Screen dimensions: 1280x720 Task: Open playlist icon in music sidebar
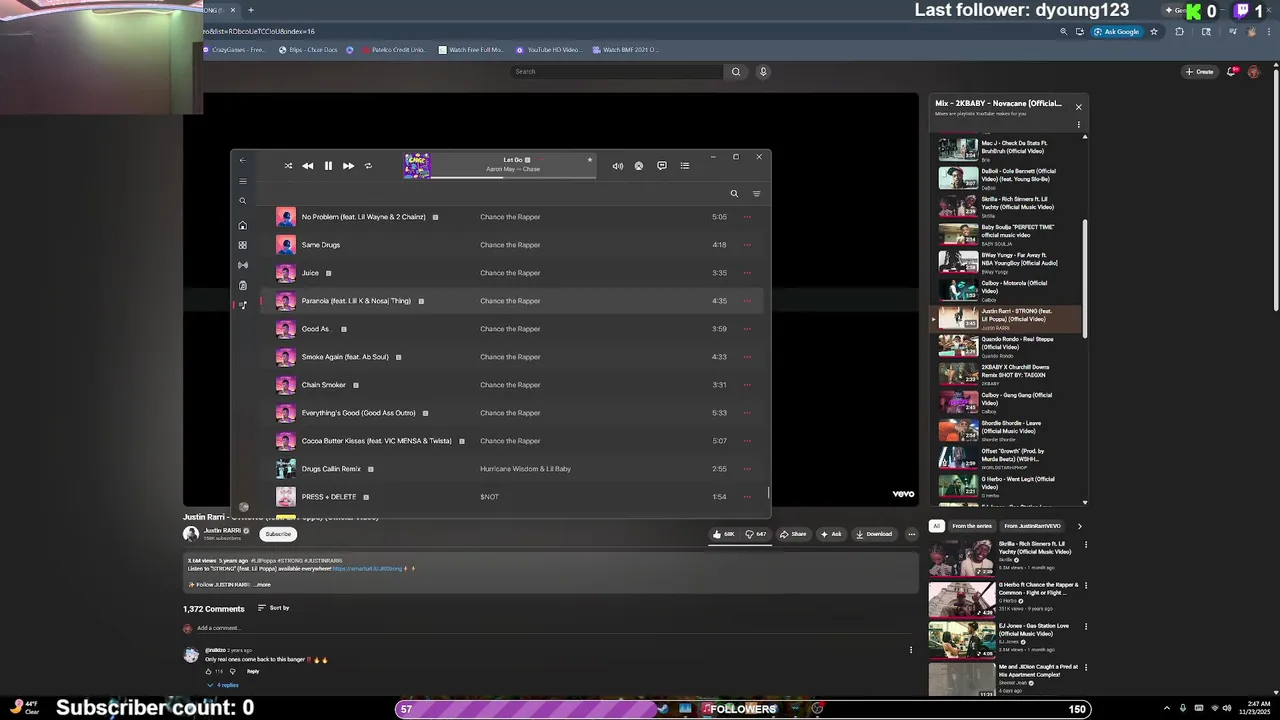(x=242, y=305)
